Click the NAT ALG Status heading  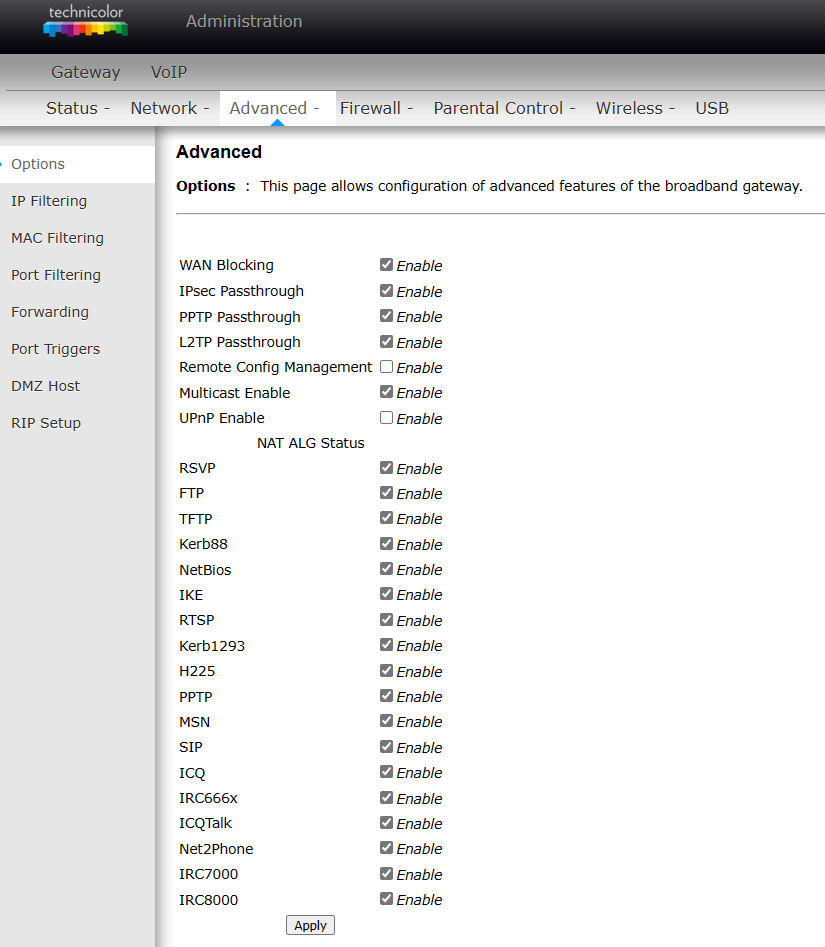(x=310, y=443)
